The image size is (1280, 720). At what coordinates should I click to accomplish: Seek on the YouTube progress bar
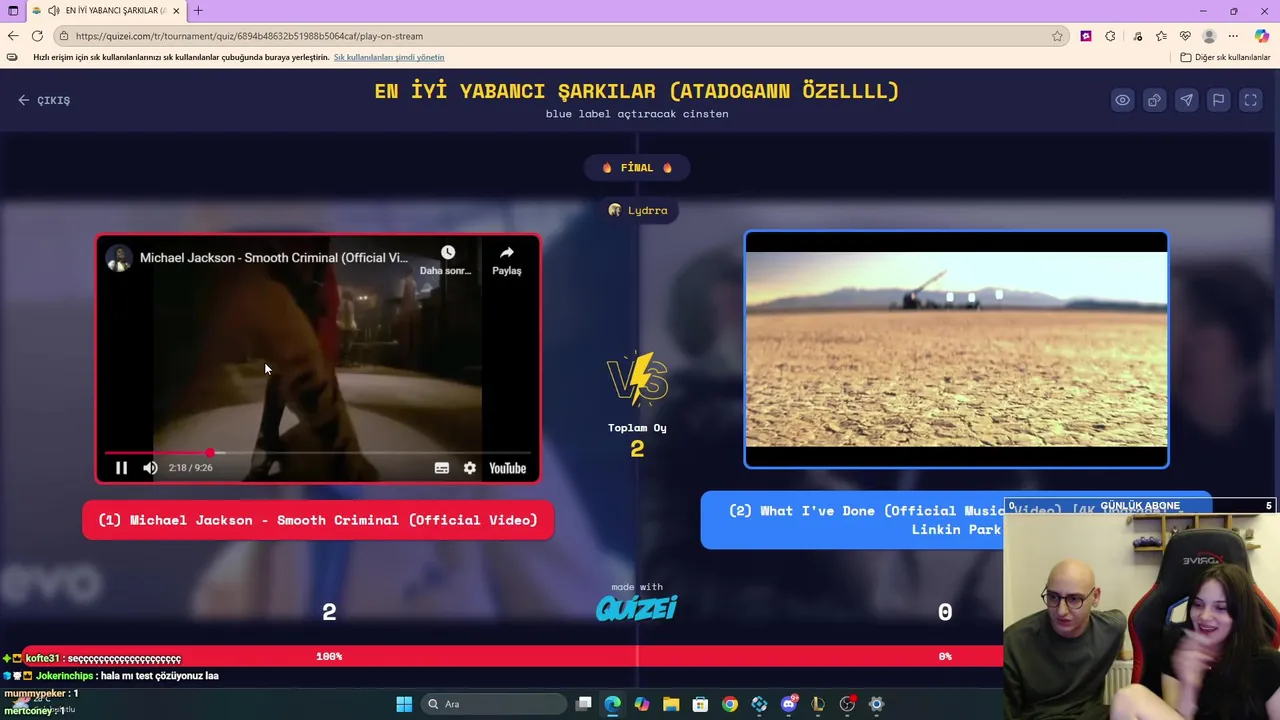318,453
